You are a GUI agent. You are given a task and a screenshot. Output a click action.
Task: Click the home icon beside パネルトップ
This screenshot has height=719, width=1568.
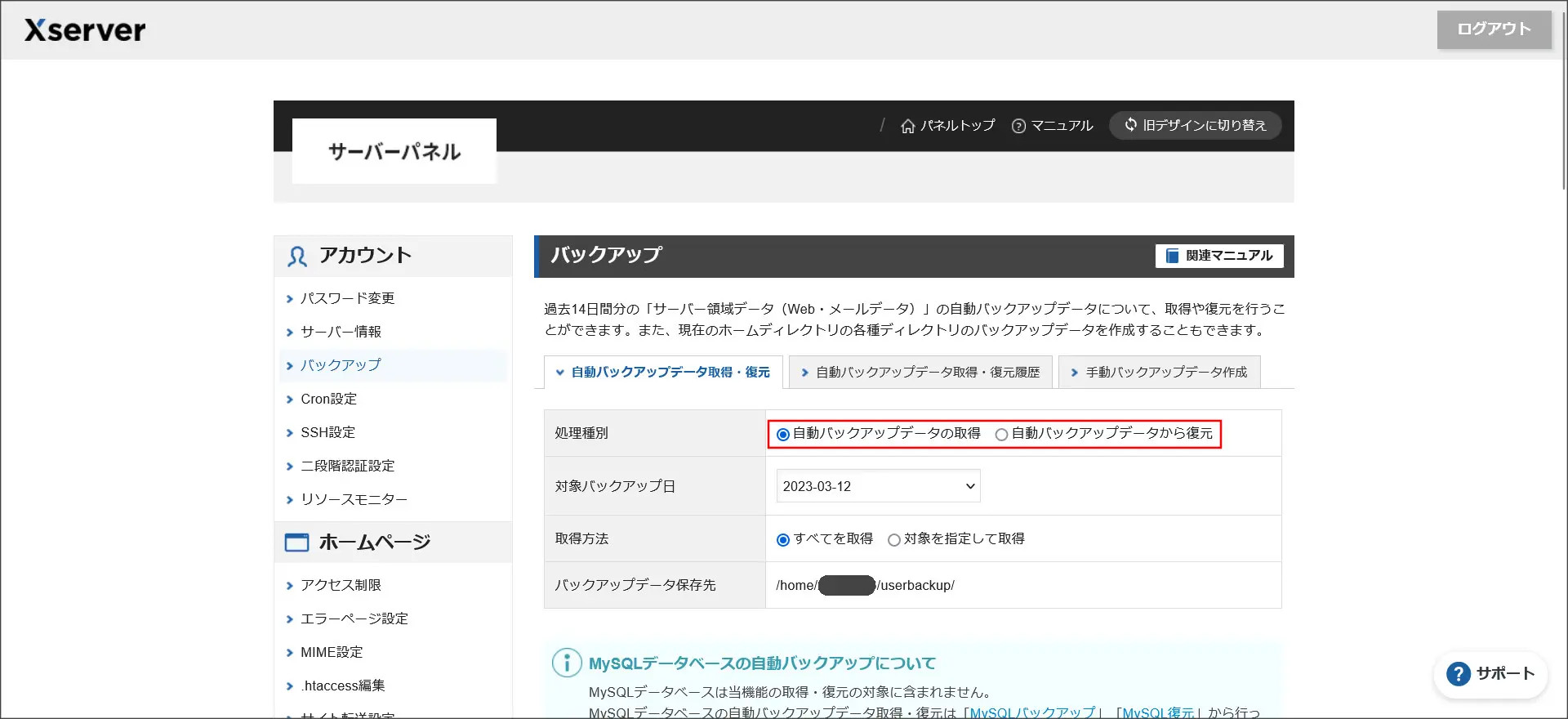907,126
